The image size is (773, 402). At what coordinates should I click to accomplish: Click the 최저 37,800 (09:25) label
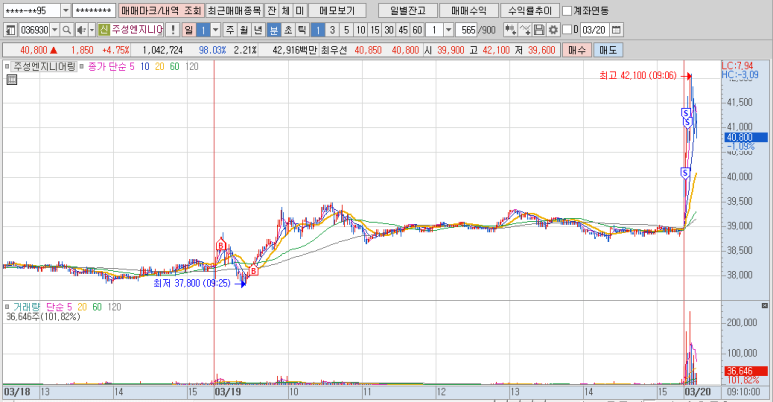tap(192, 283)
